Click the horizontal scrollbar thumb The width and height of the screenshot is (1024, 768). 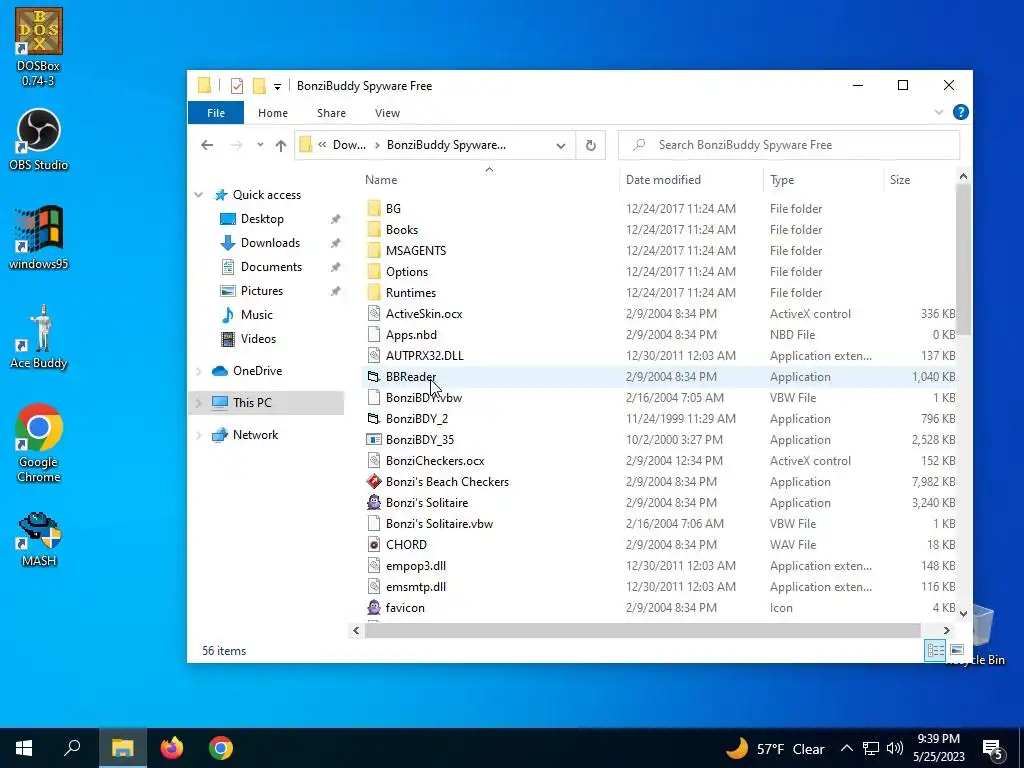coord(643,630)
